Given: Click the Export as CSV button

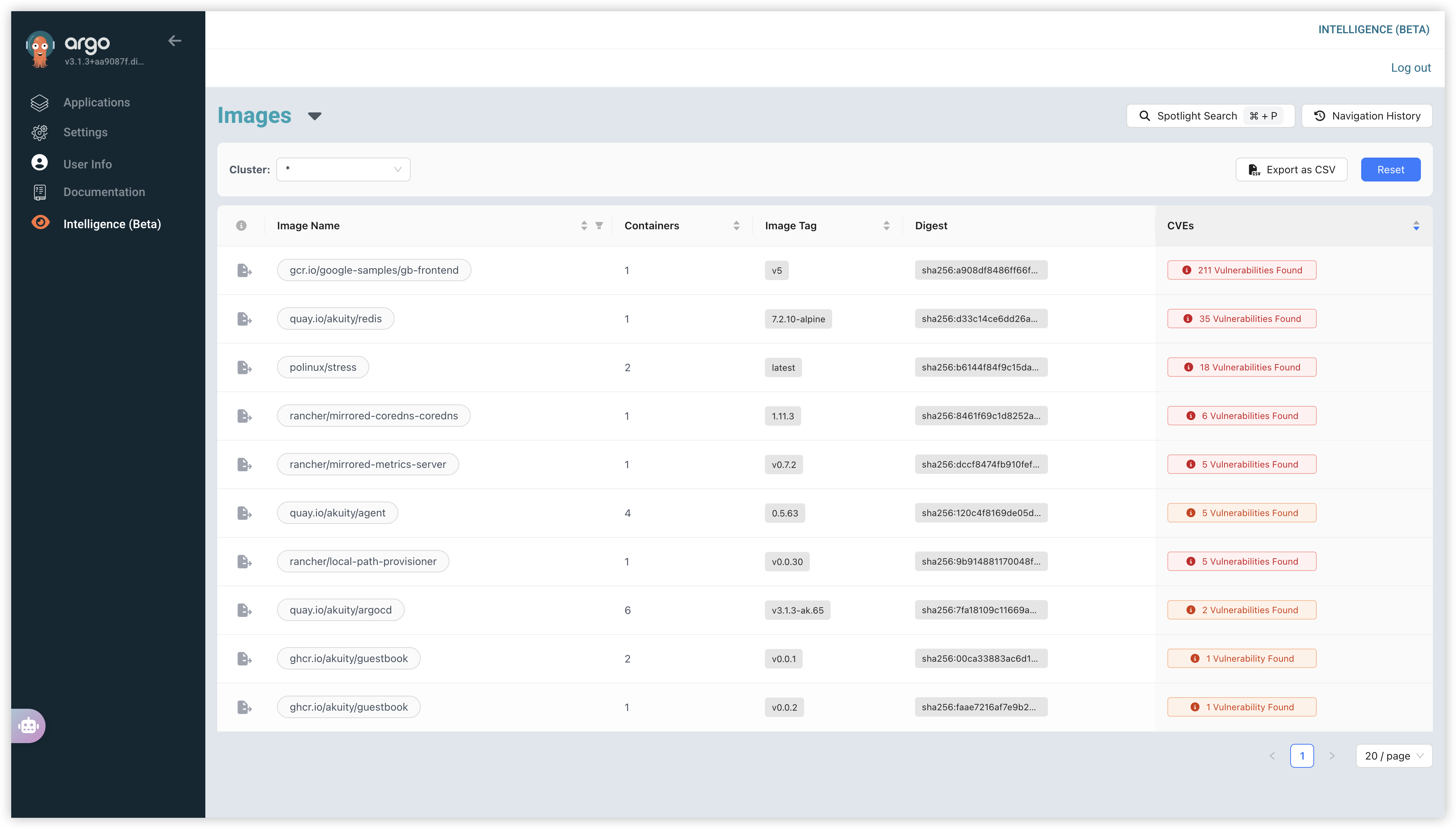Looking at the screenshot, I should (1291, 170).
